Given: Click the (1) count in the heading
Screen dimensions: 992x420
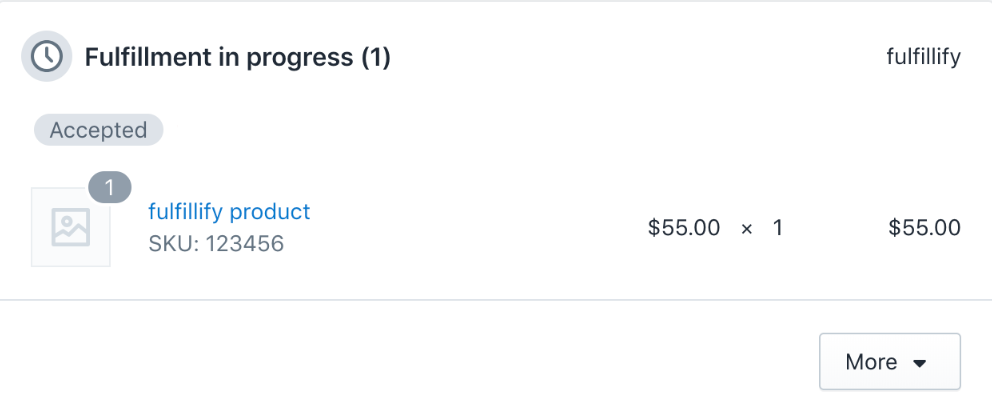Looking at the screenshot, I should click(x=376, y=57).
